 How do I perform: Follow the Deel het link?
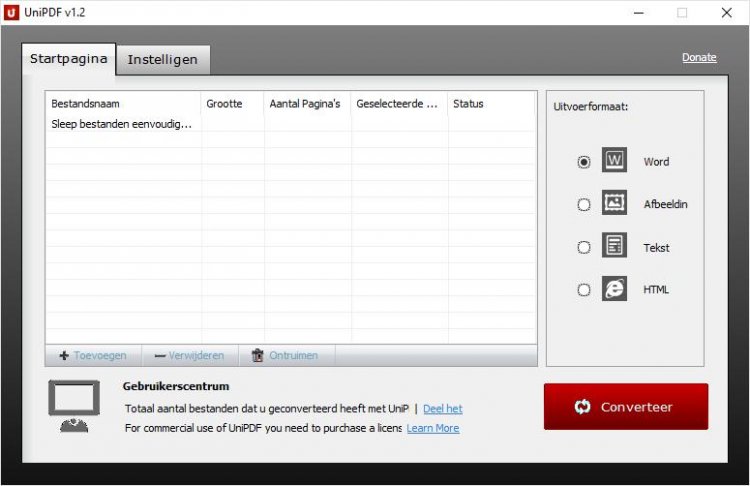(442, 409)
